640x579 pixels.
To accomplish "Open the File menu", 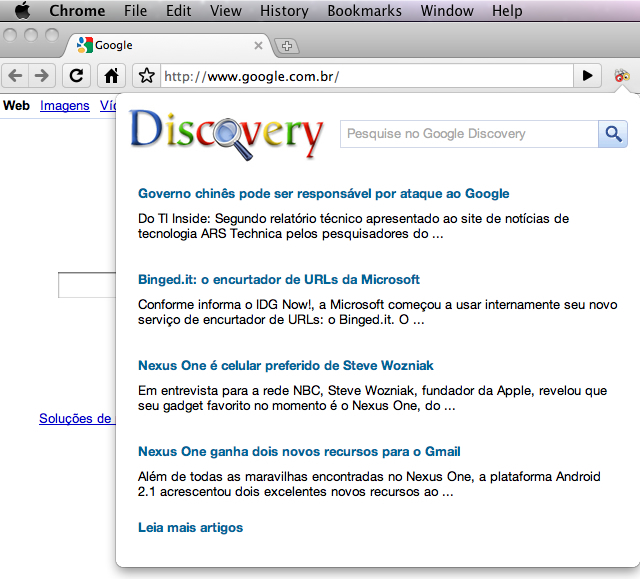I will 136,11.
